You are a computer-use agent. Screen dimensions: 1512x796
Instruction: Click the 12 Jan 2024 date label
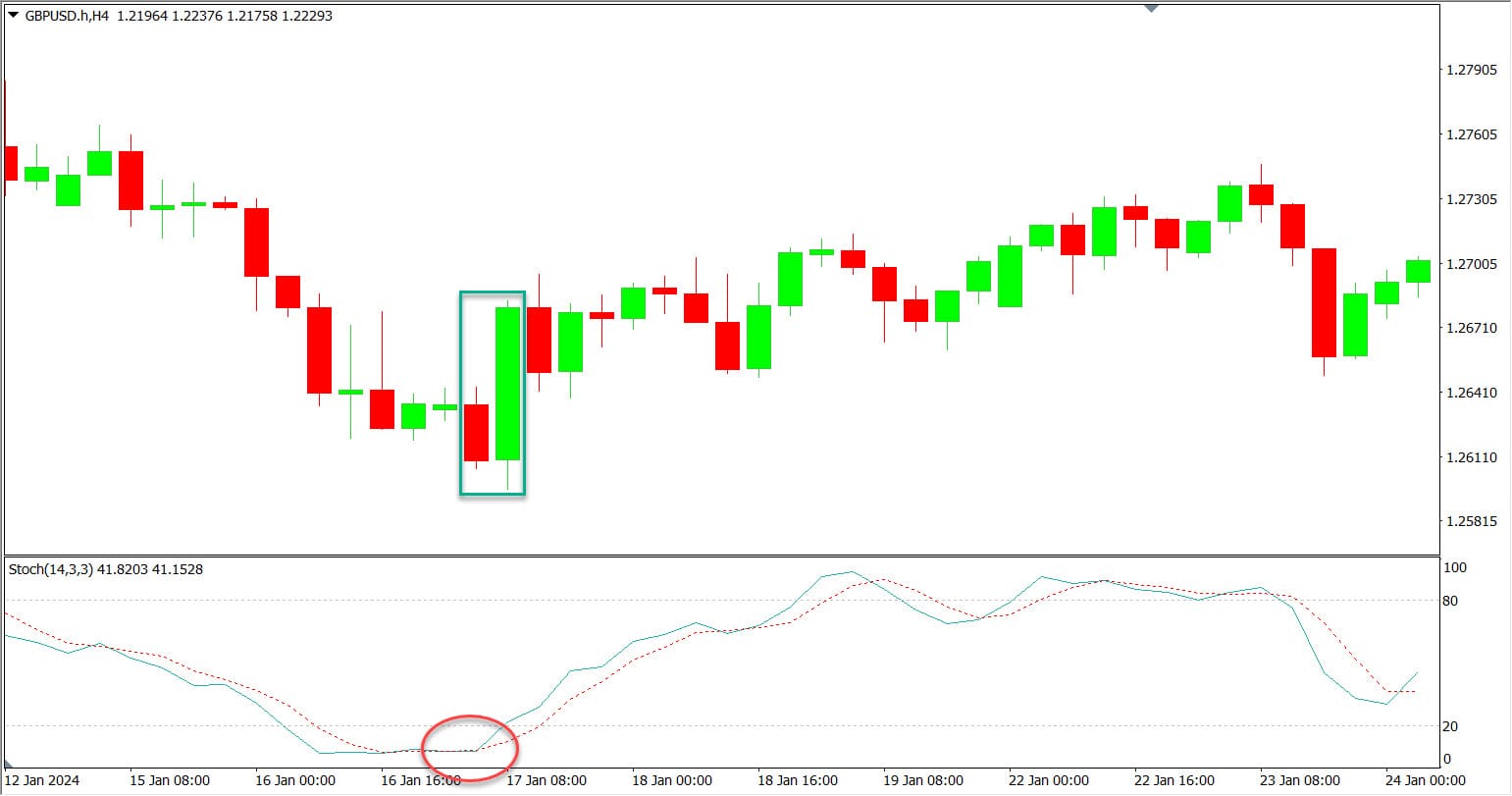pyautogui.click(x=43, y=781)
